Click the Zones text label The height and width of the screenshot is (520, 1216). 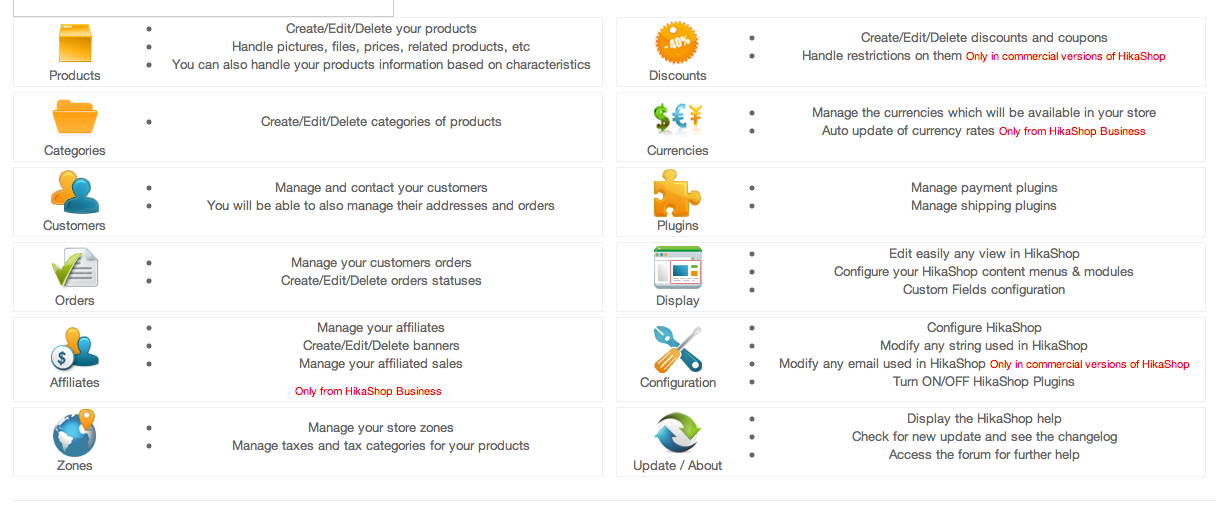coord(75,466)
